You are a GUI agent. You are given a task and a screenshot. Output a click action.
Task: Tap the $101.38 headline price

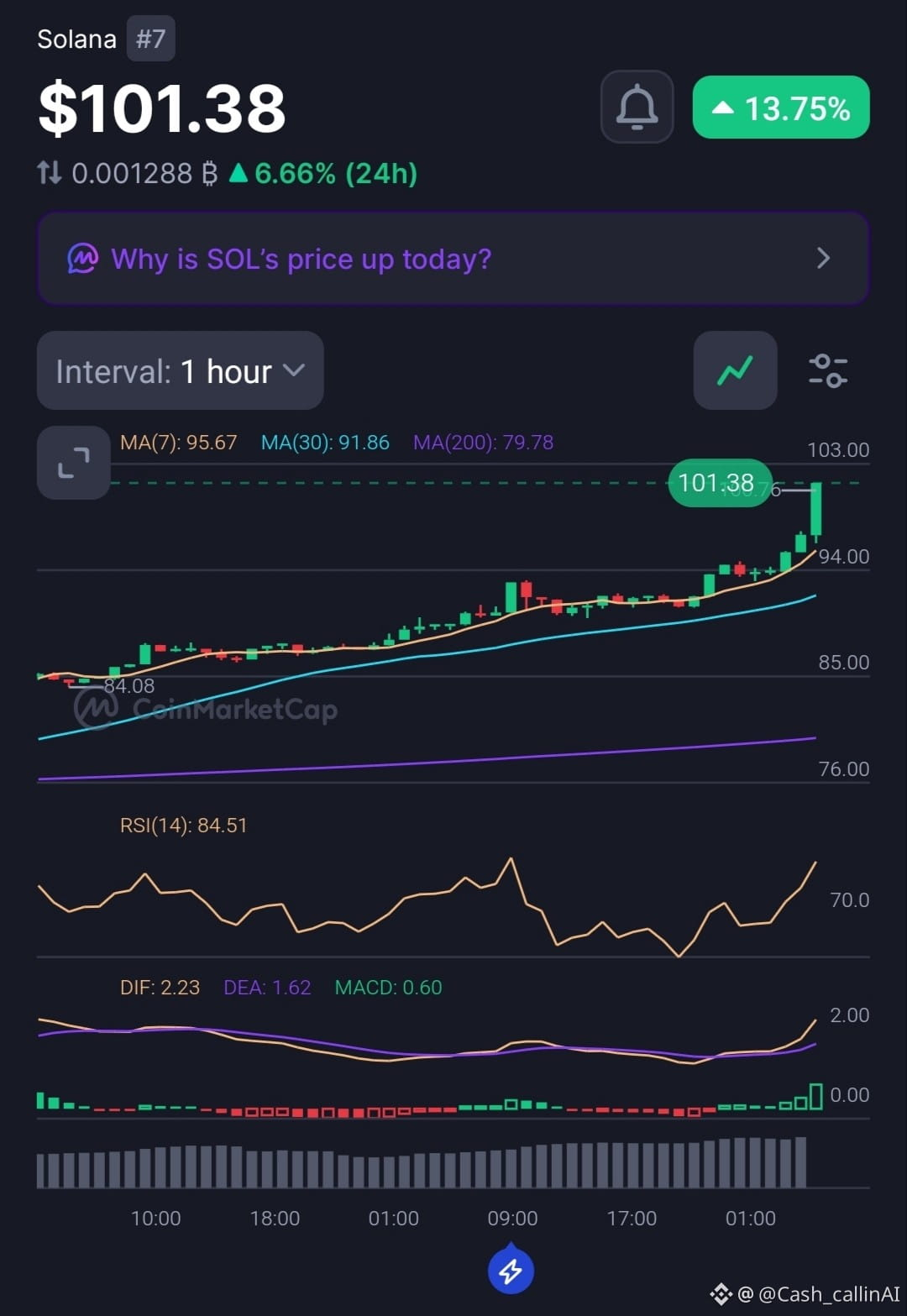point(162,108)
